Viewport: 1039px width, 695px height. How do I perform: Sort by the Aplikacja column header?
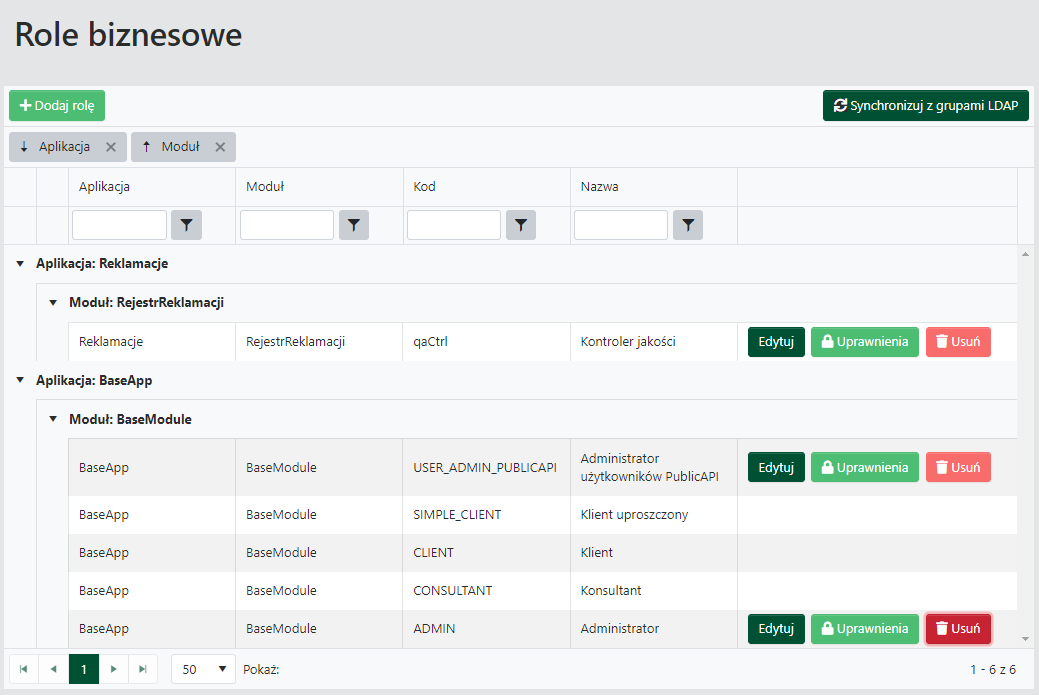click(x=104, y=187)
